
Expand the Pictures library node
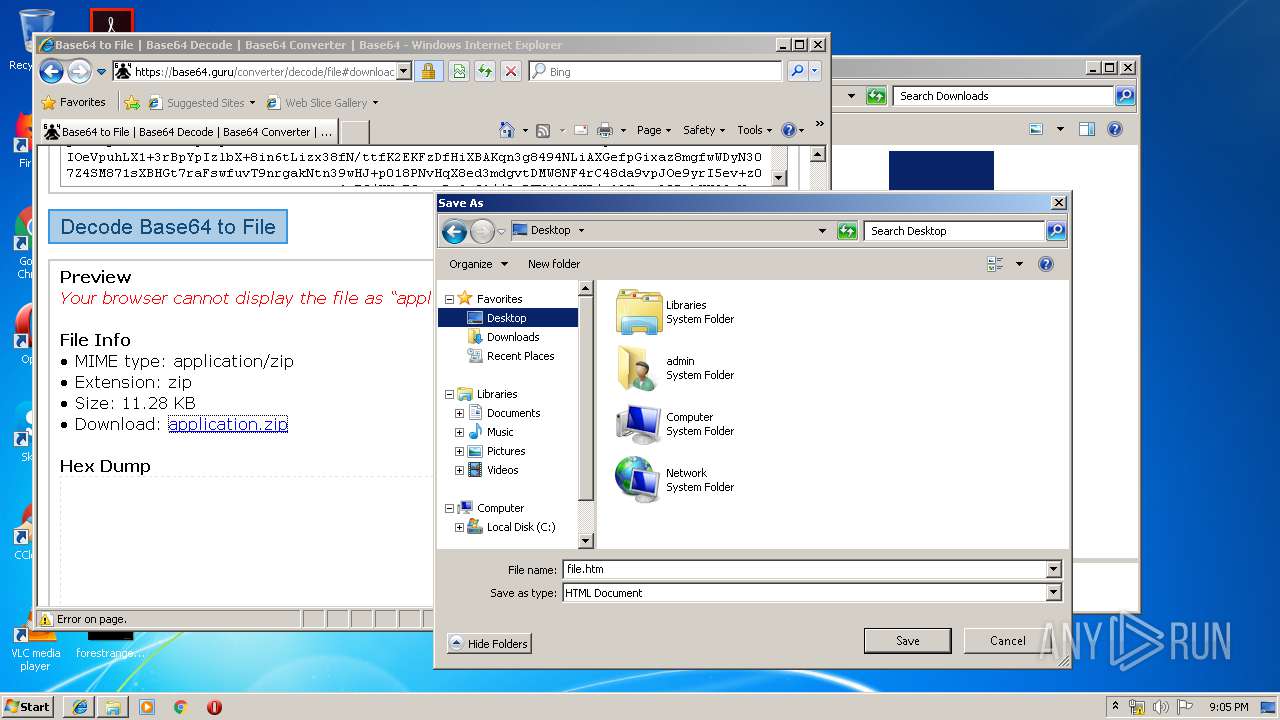point(459,451)
